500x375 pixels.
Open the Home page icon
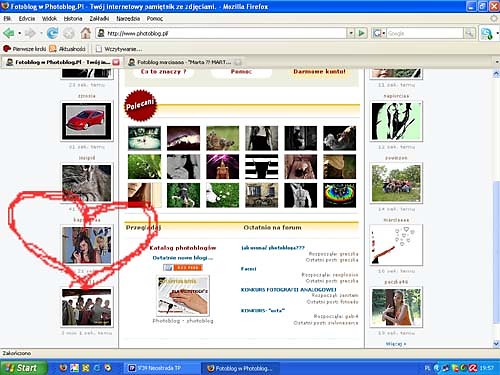[86, 33]
